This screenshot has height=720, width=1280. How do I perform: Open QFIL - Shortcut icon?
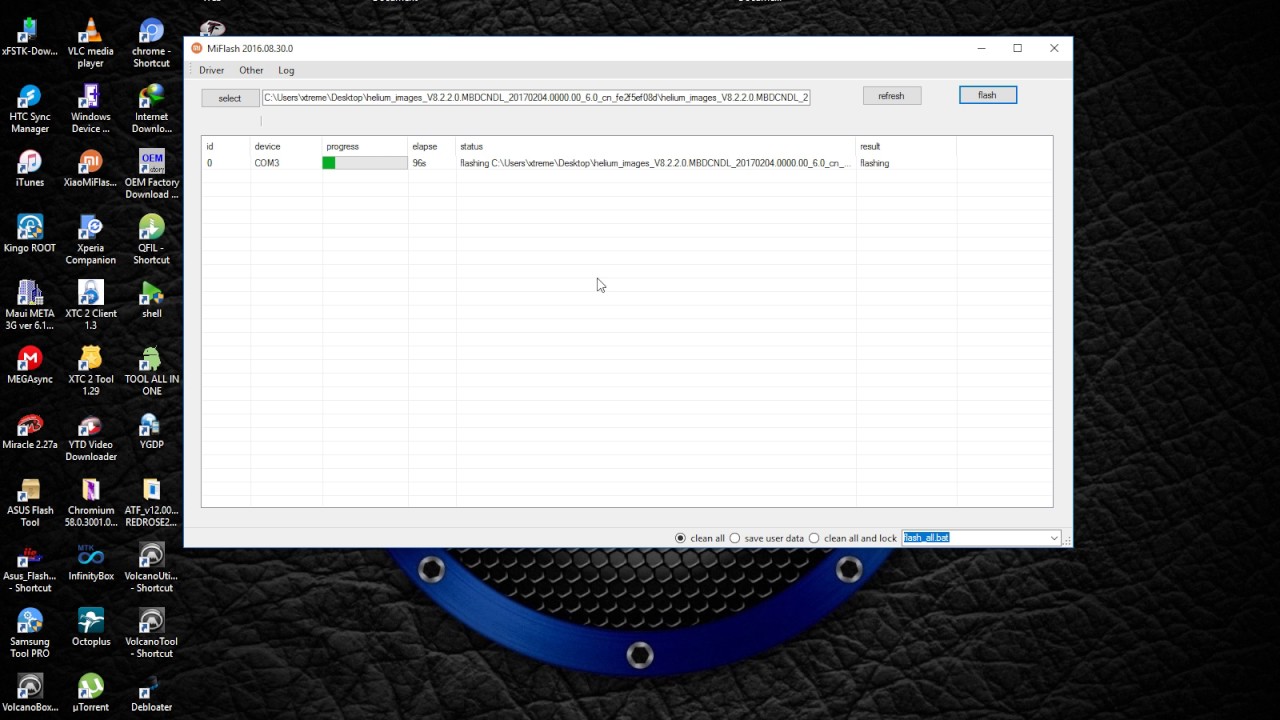[x=152, y=240]
